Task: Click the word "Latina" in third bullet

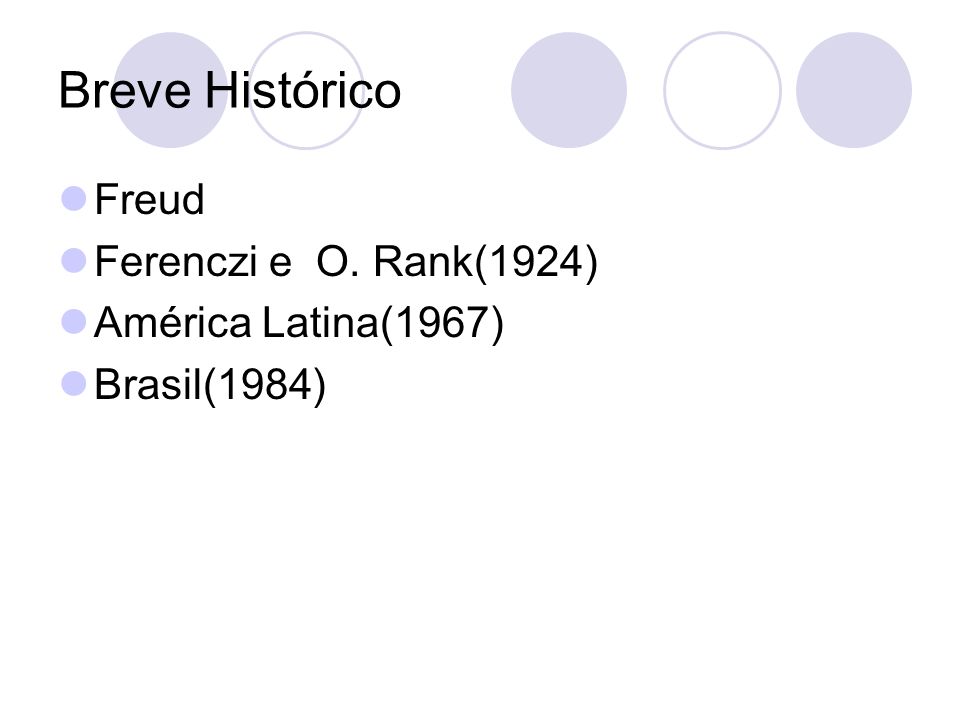Action: tap(321, 323)
